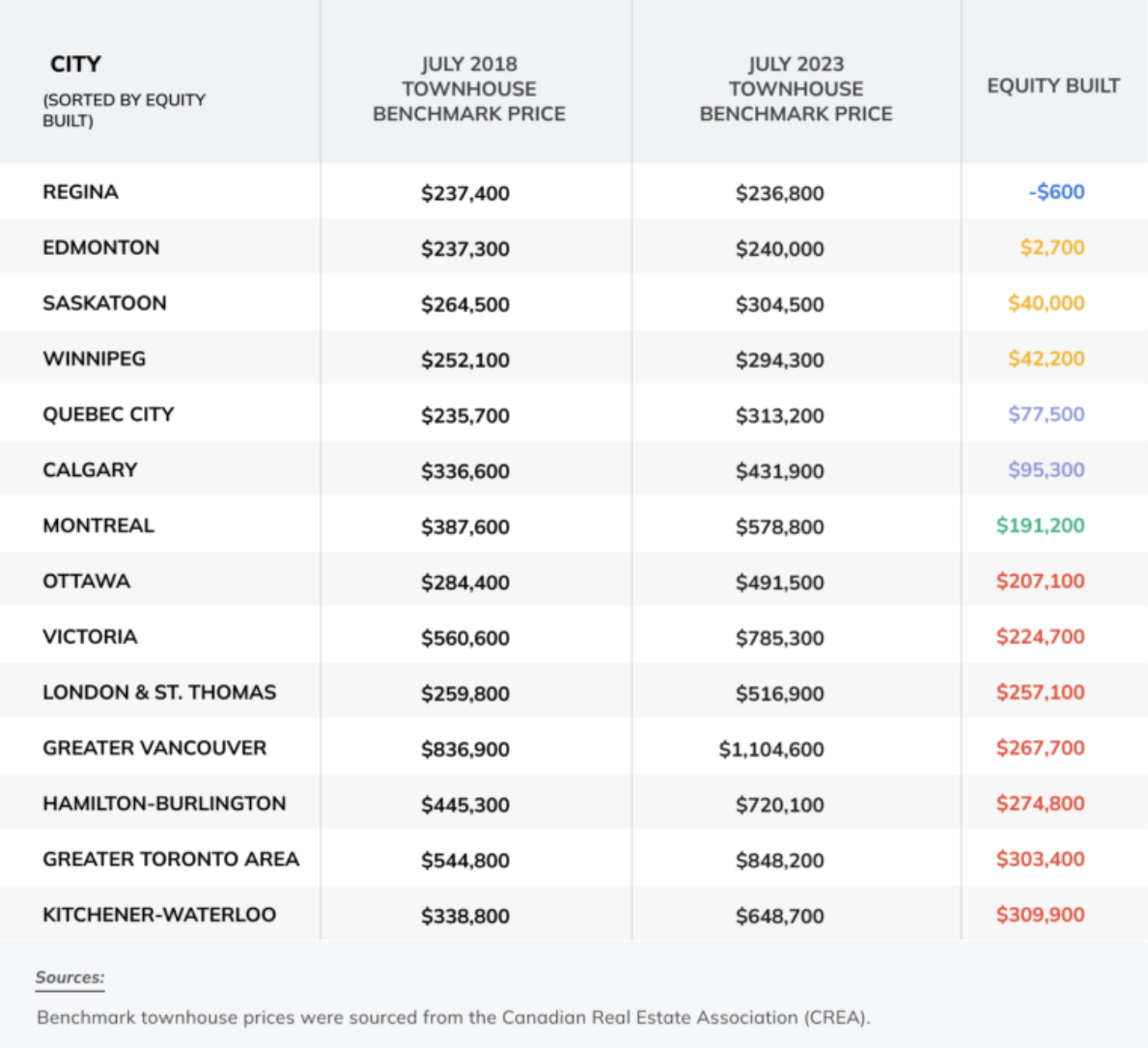Image resolution: width=1148 pixels, height=1048 pixels.
Task: Select the Edmonton city name
Action: [101, 247]
